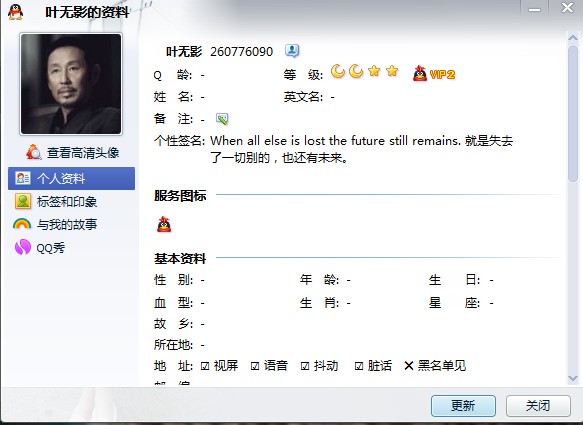The image size is (583, 425).
Task: Click the 更新 button
Action: 463,406
